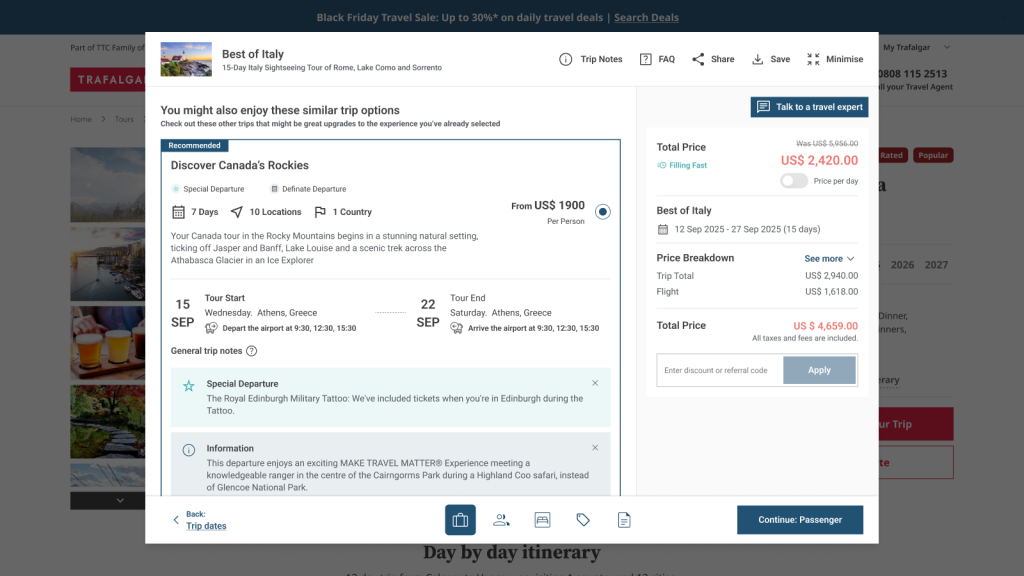Open My Trafalgar dropdown
Screen dimensions: 1024x576
916,47
